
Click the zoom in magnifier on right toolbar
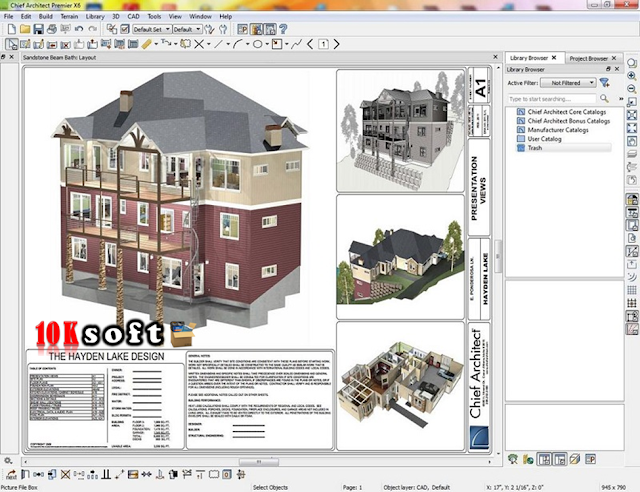pos(631,76)
